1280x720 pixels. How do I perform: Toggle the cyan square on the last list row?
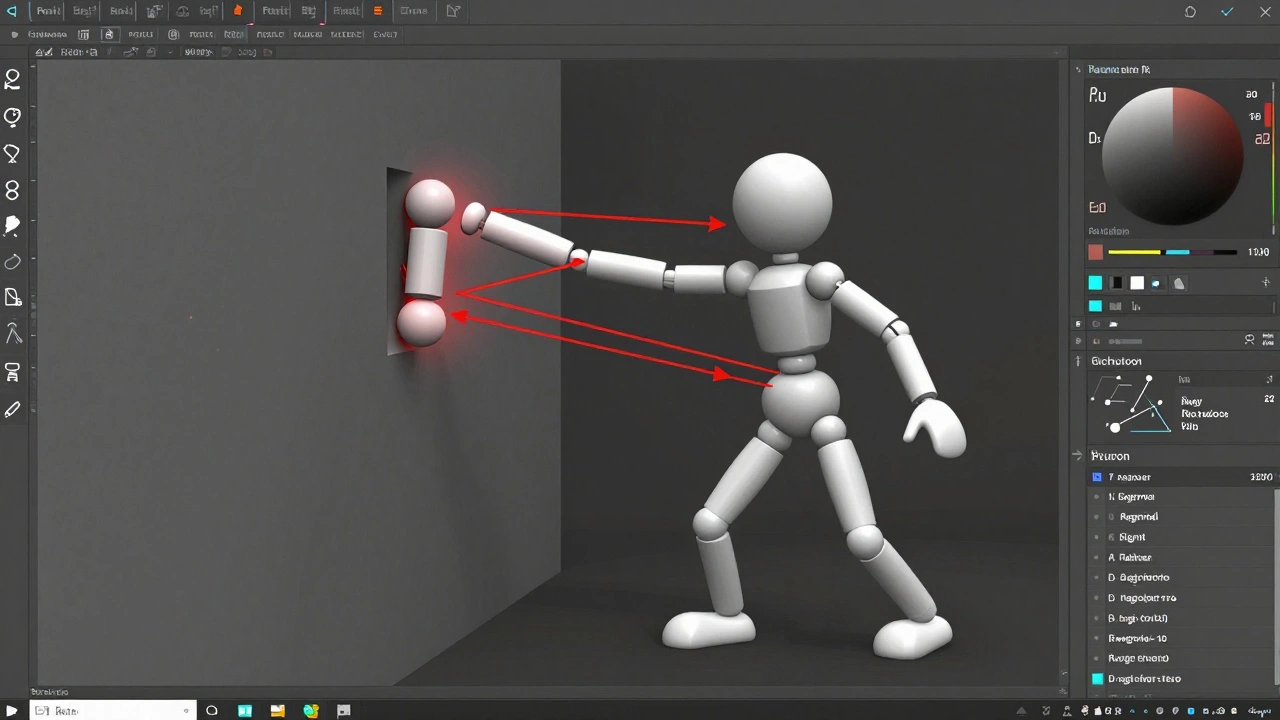1097,679
